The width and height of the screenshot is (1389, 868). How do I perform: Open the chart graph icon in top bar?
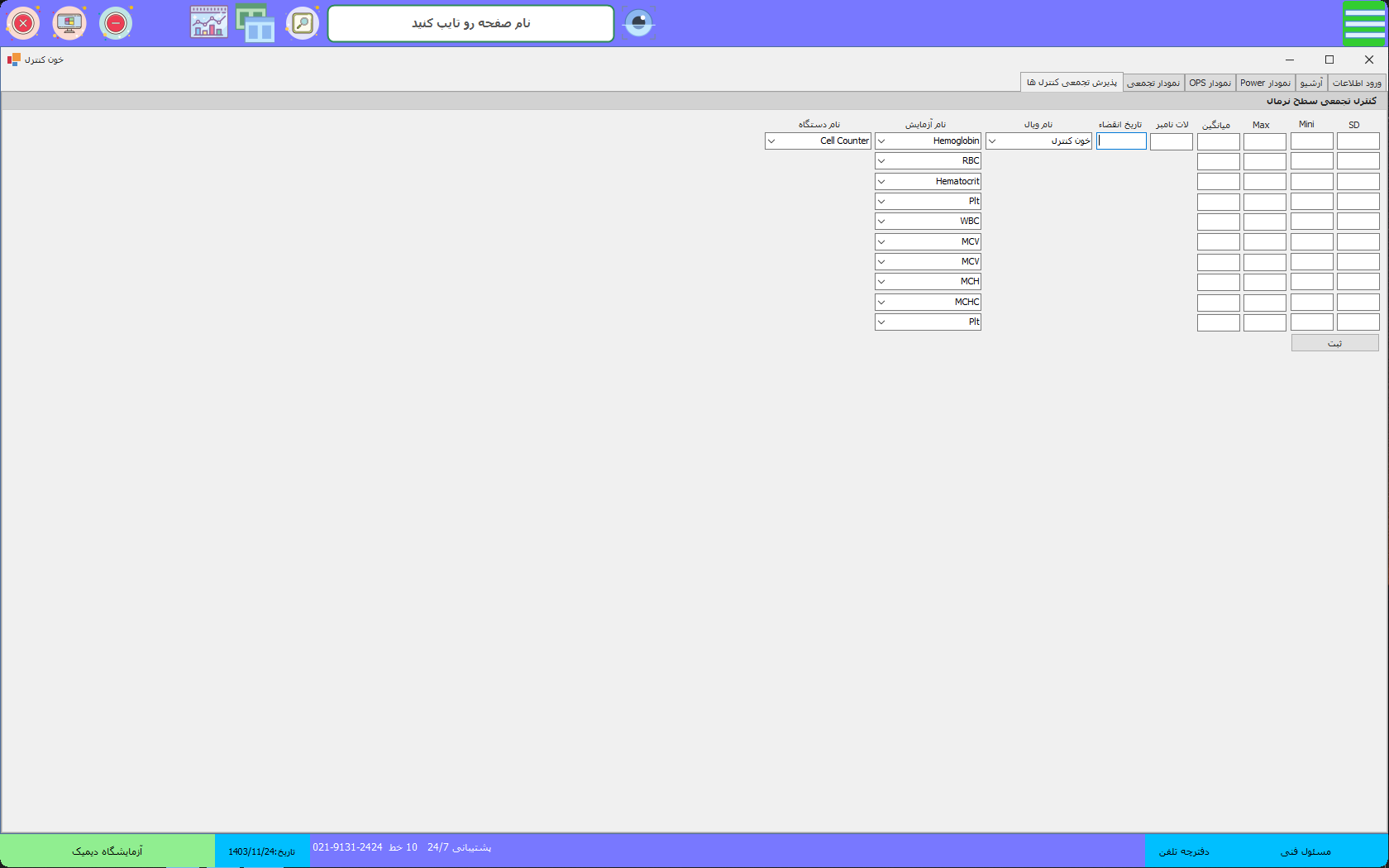coord(209,22)
